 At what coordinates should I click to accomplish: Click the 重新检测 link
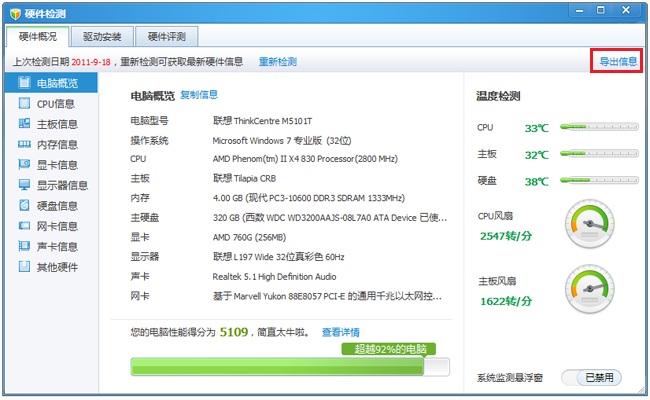pos(278,62)
